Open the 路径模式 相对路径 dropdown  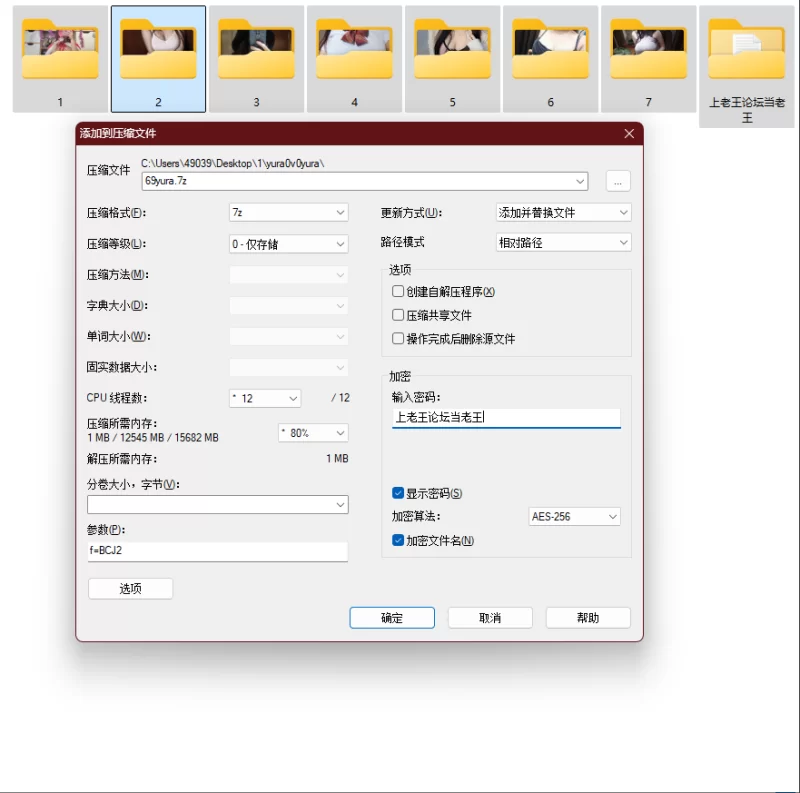pos(563,242)
